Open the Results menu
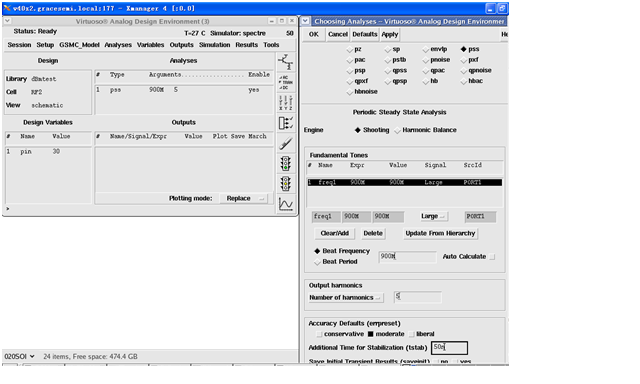The image size is (640, 384). click(x=247, y=45)
